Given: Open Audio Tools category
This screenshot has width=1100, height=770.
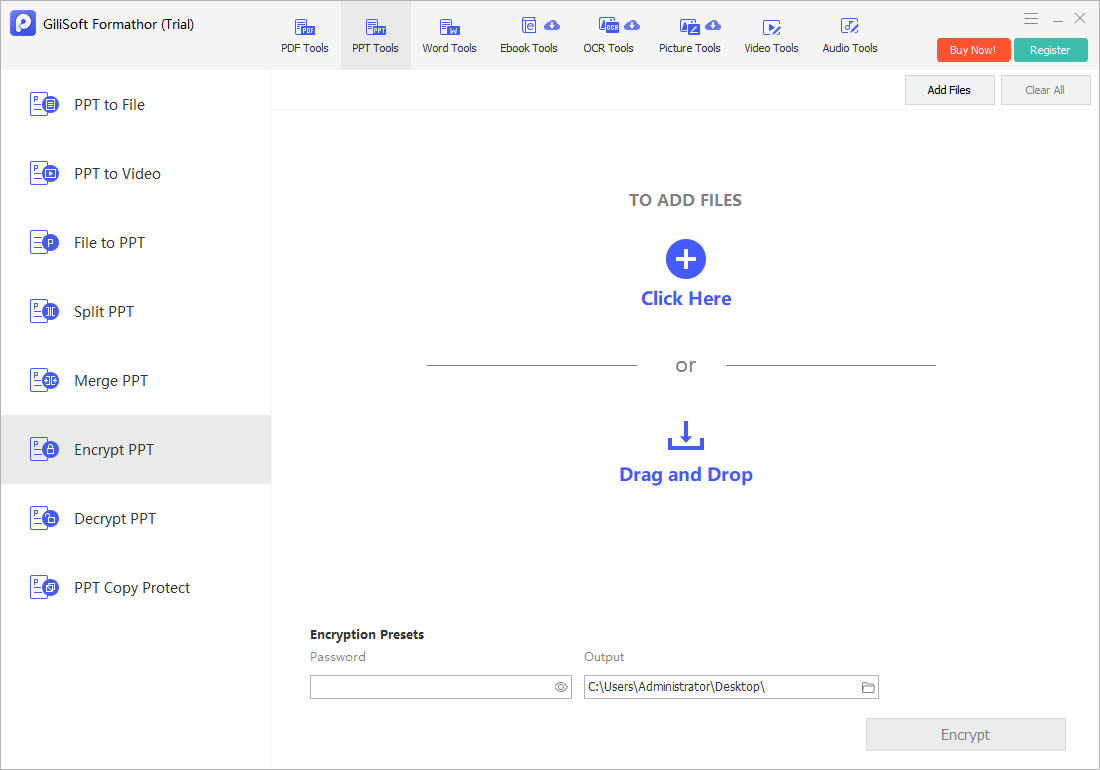Looking at the screenshot, I should (x=850, y=36).
